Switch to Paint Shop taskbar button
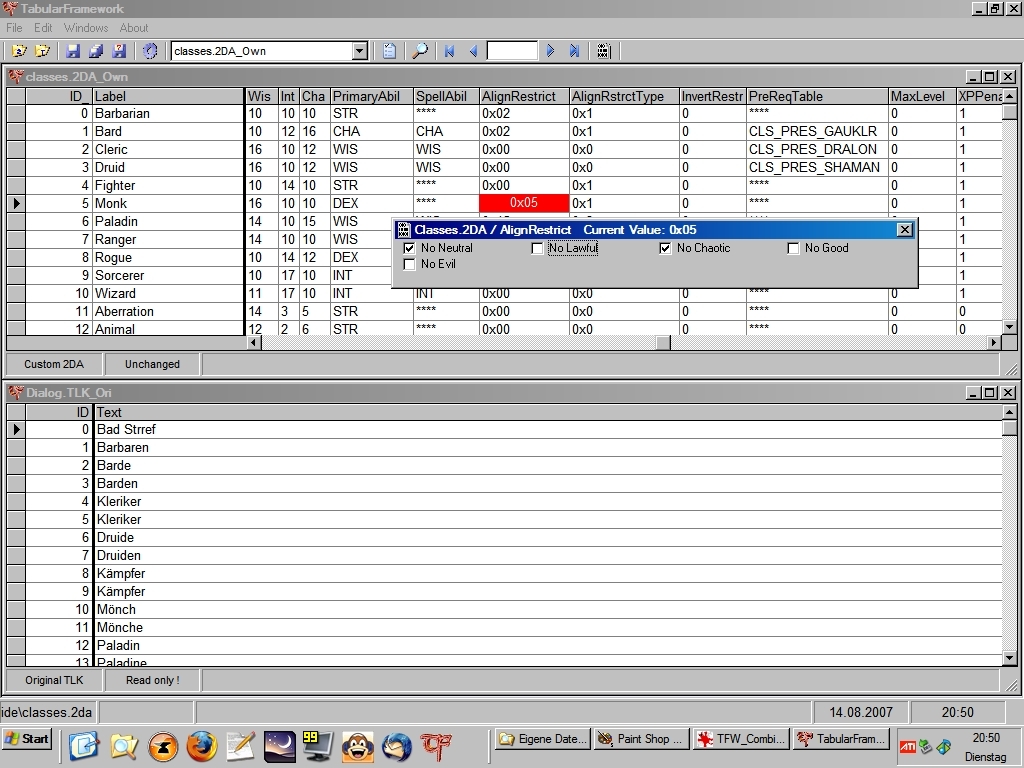Viewport: 1024px width, 768px height. pyautogui.click(x=639, y=739)
